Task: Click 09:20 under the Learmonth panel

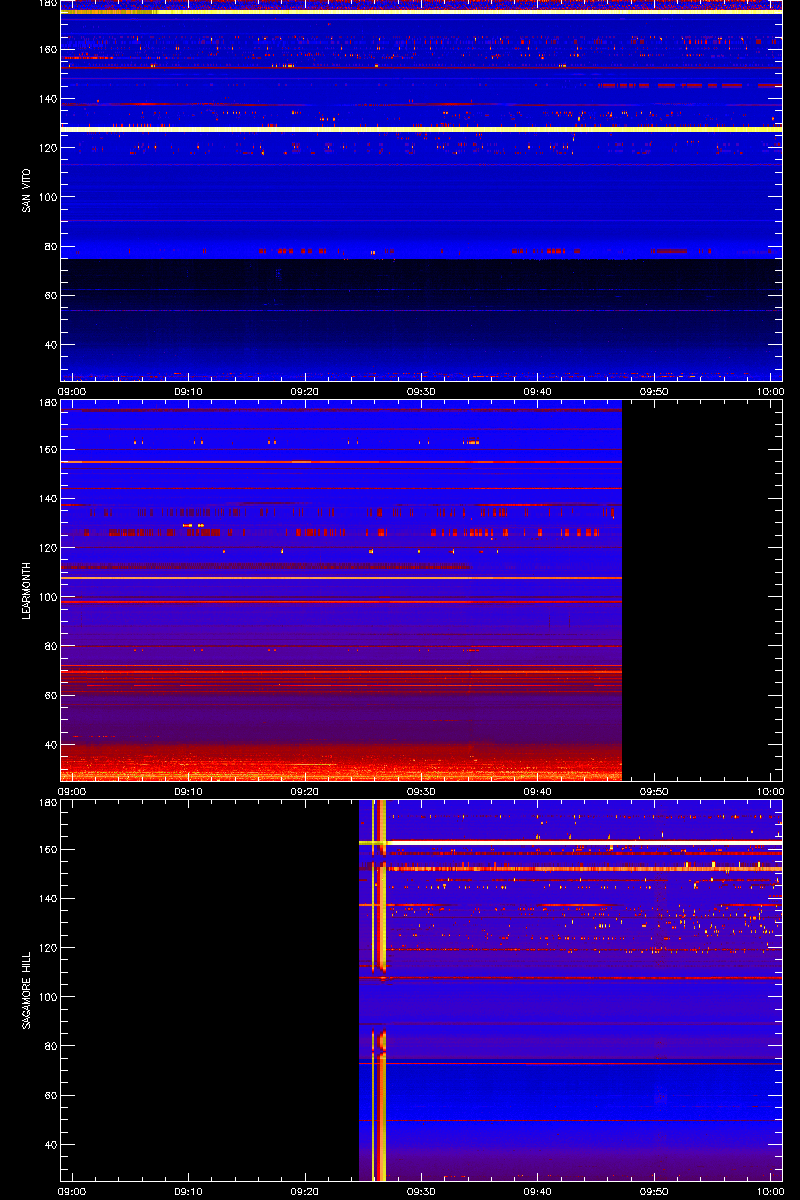Action: tap(305, 791)
